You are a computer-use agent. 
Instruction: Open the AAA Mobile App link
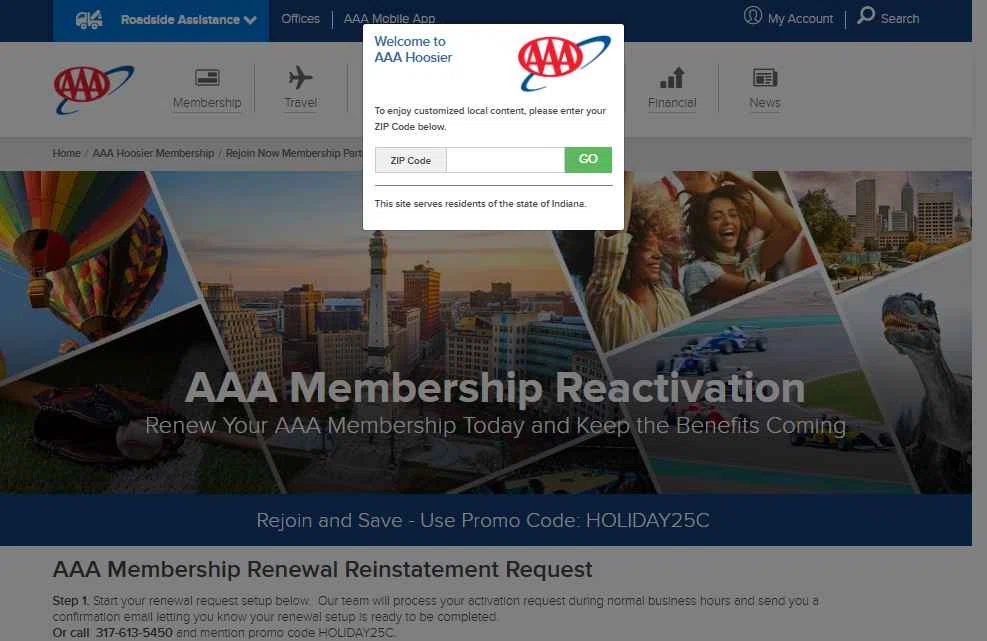(389, 19)
